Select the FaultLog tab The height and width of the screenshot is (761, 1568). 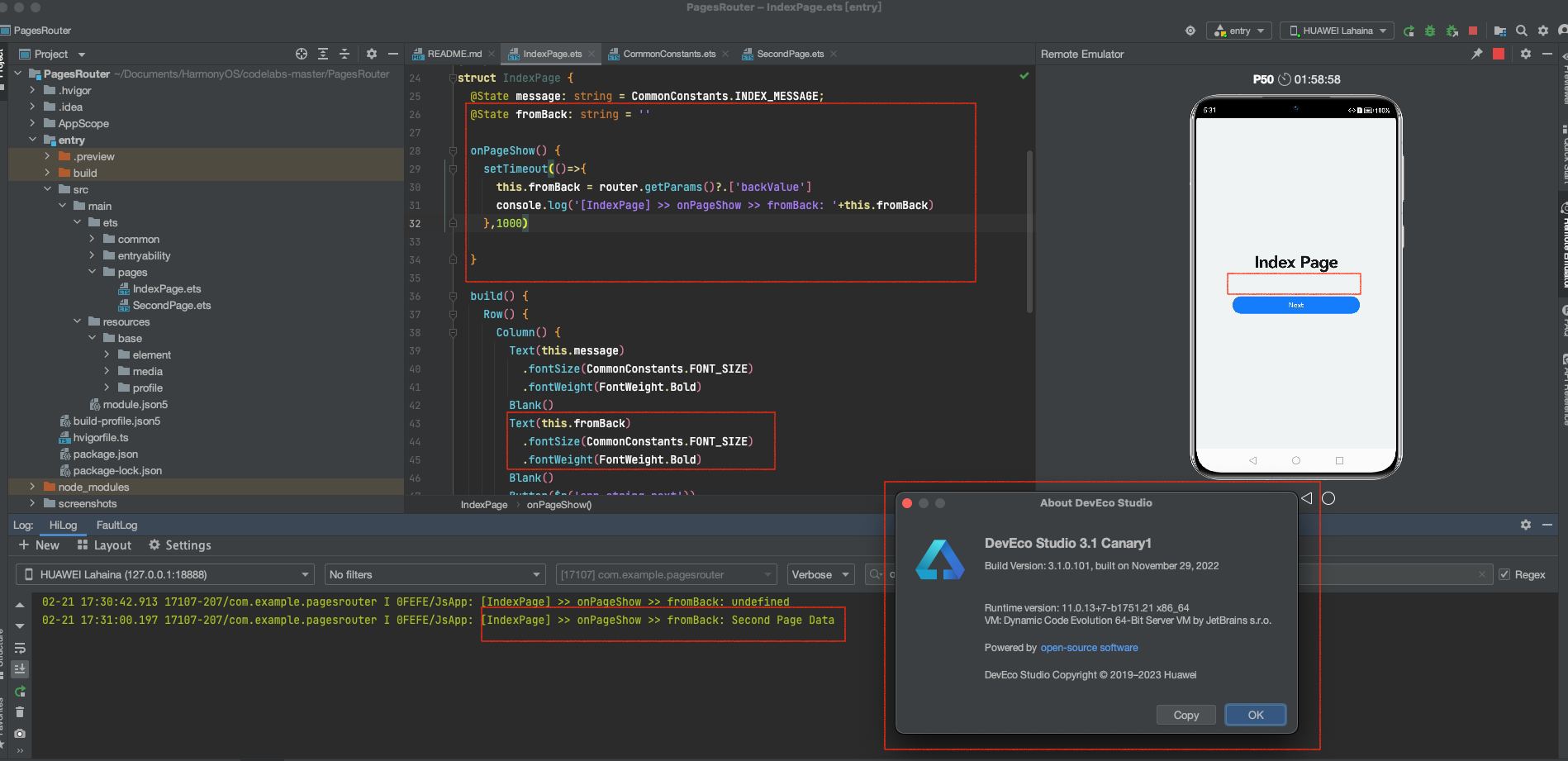116,525
